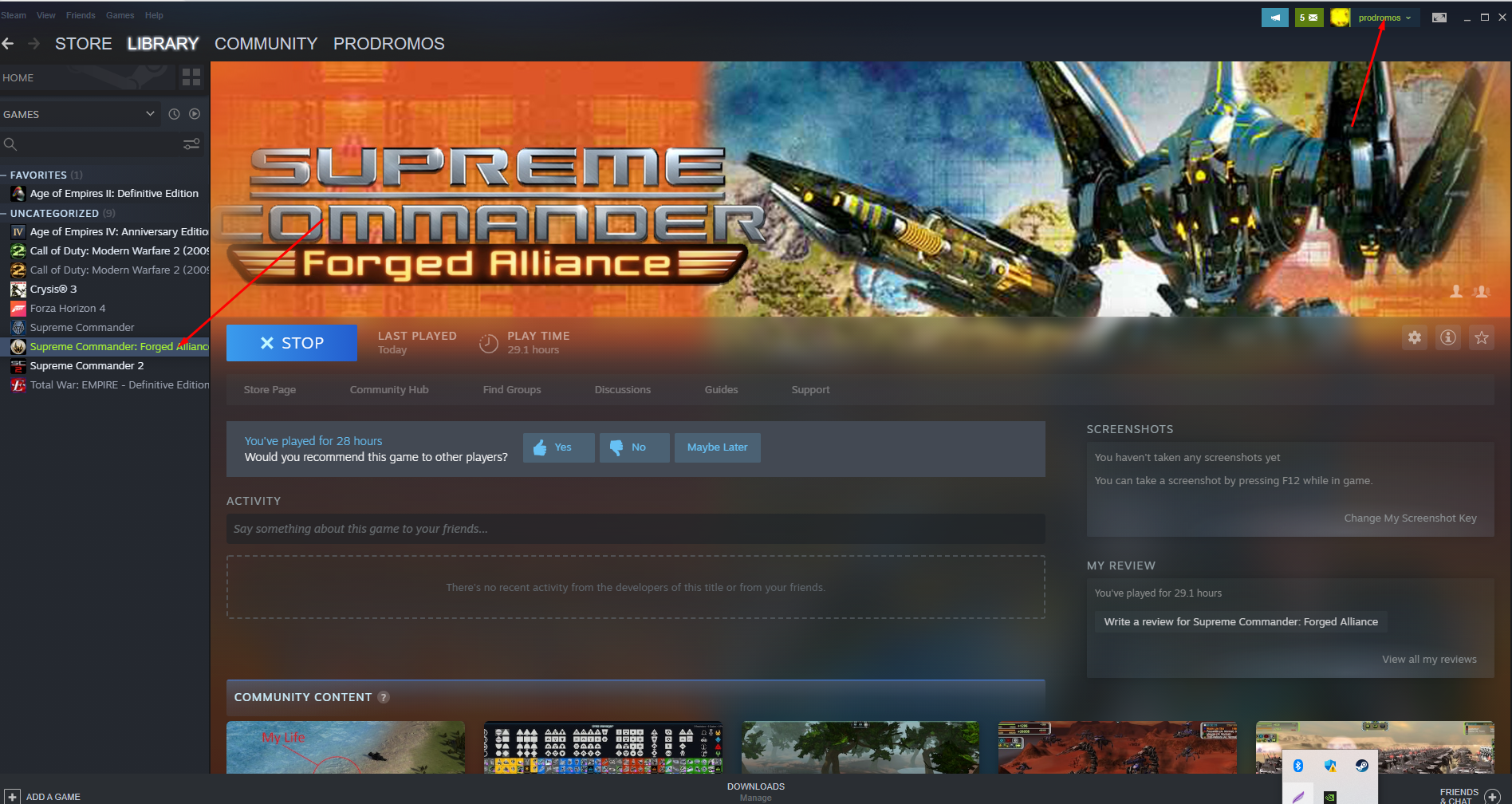Open Discussions link
1512x804 pixels.
[623, 389]
